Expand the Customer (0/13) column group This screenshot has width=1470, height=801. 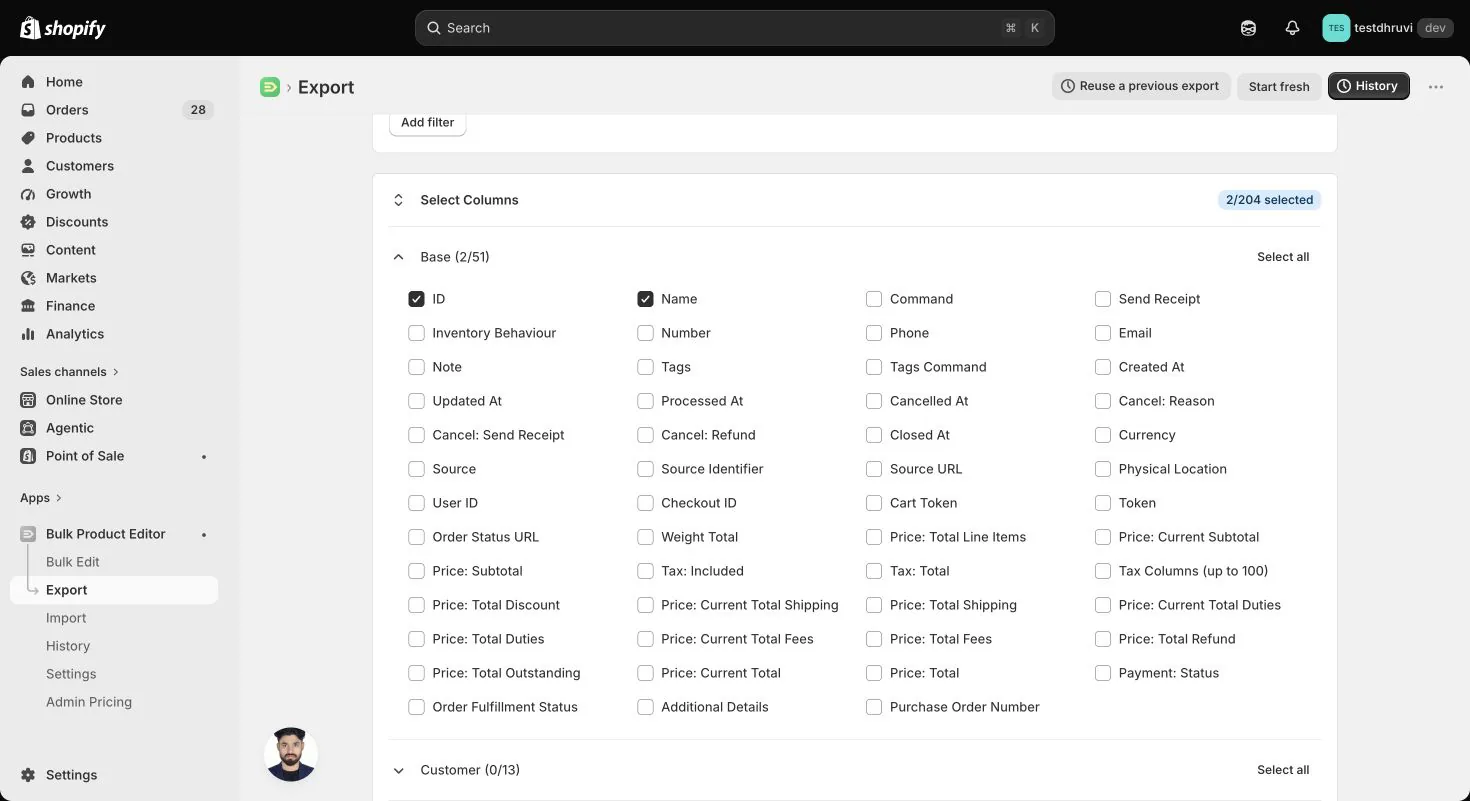tap(398, 770)
